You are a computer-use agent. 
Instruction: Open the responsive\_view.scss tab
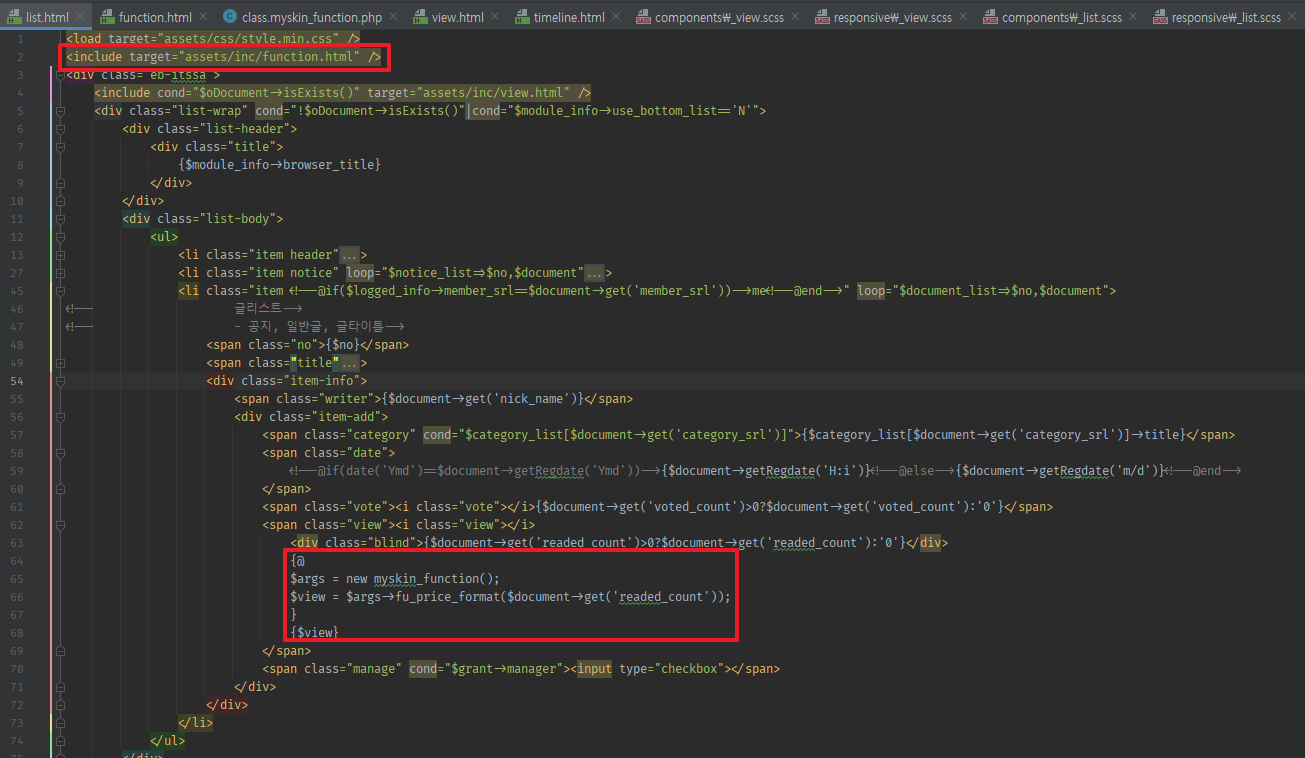coord(893,17)
